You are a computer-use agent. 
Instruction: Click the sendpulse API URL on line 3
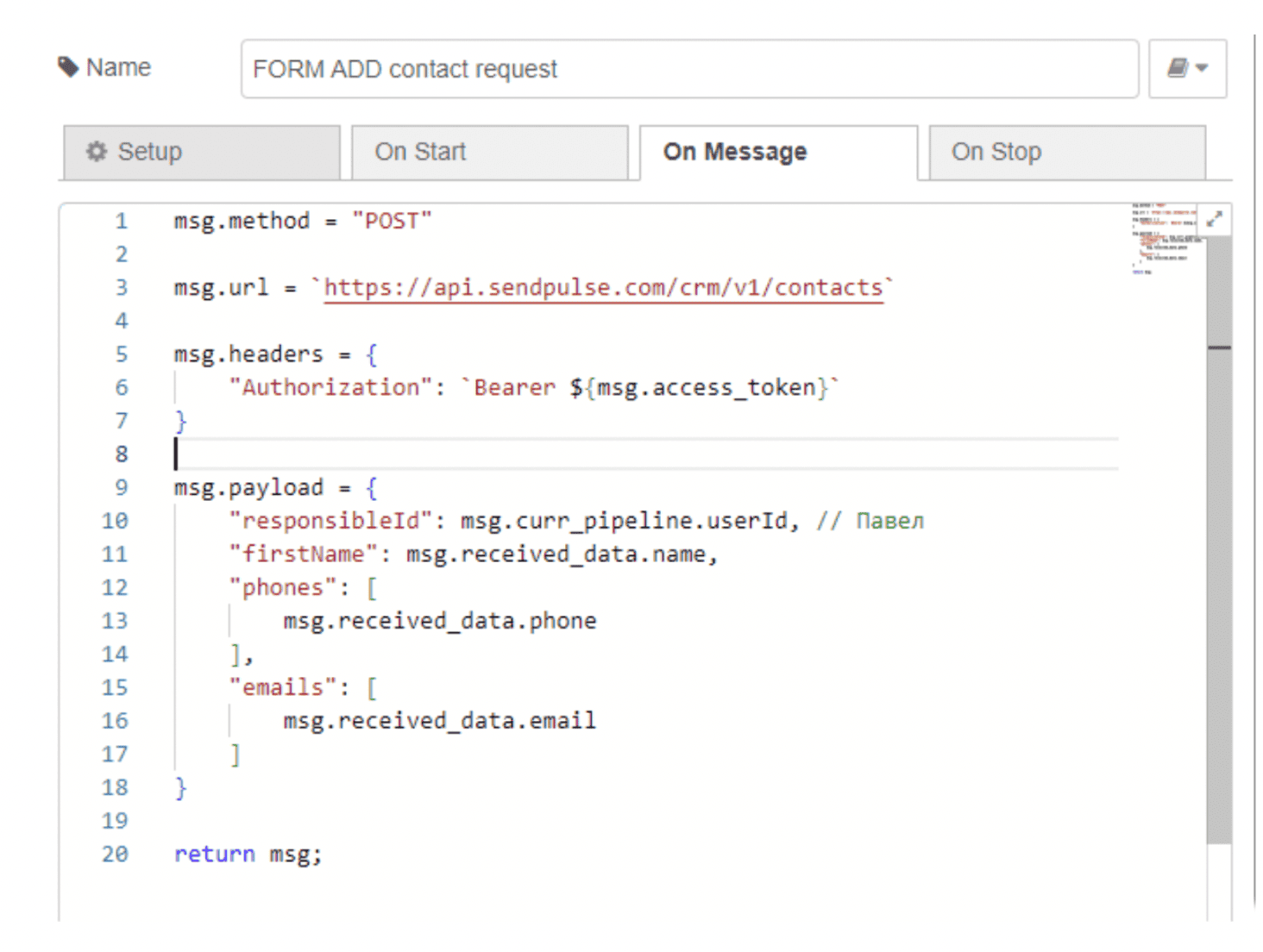coord(603,287)
